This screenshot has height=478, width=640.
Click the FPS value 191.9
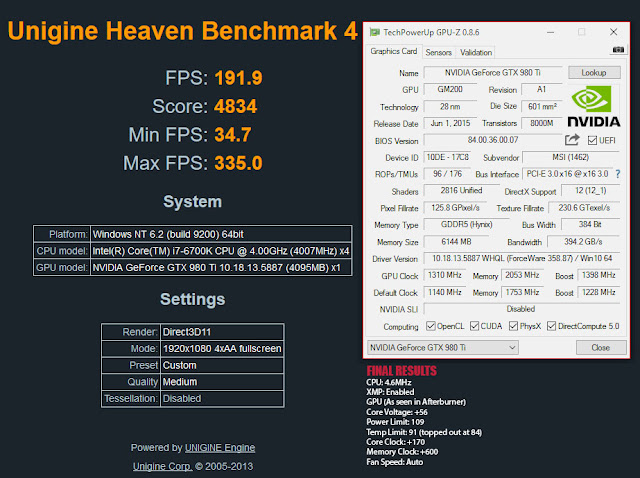(x=238, y=78)
